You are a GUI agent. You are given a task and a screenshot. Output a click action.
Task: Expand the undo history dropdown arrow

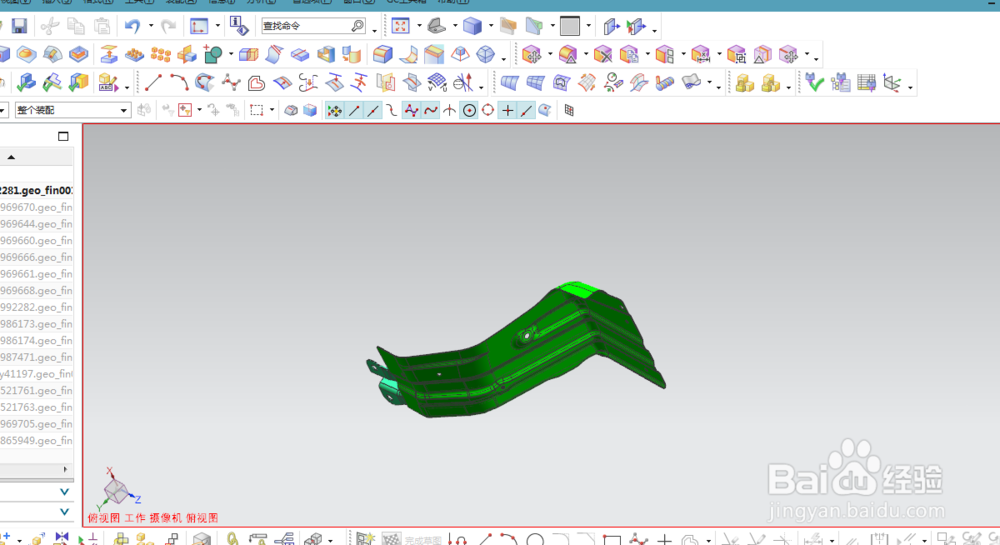click(151, 26)
